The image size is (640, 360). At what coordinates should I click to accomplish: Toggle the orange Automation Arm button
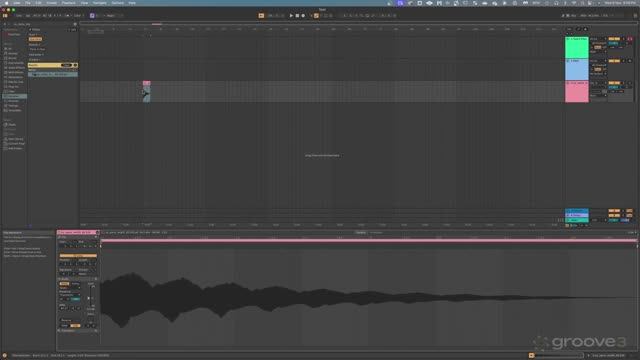(316, 16)
